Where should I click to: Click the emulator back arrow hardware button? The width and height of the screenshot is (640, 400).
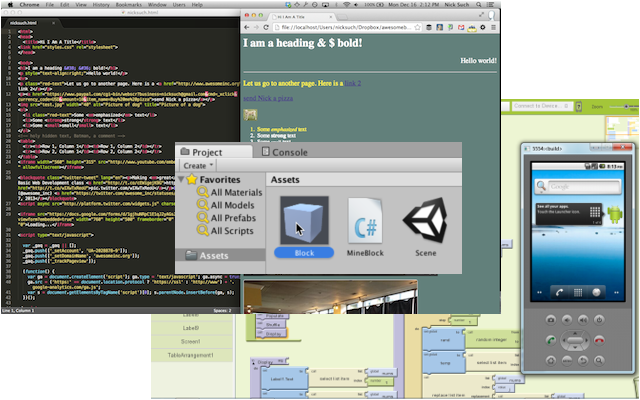pos(583,360)
